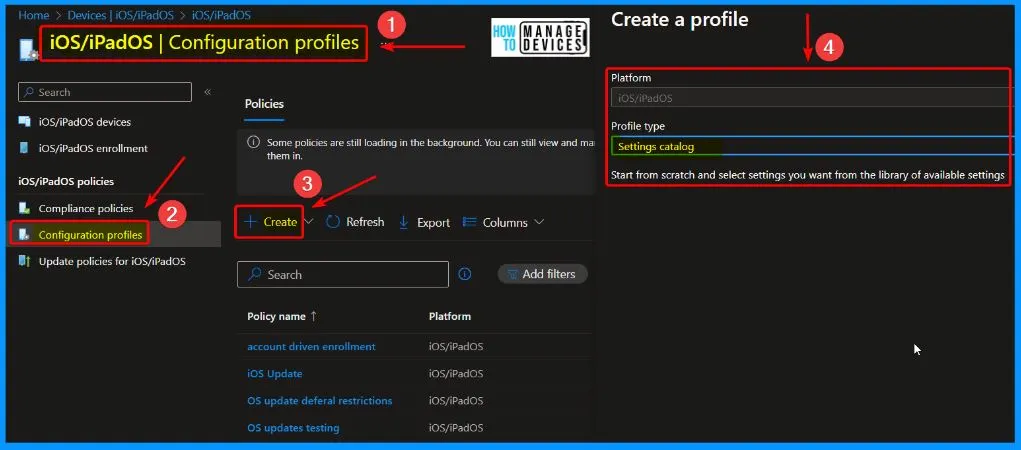
Task: Open iOS/iPadOS devices in sidebar
Action: coord(85,122)
